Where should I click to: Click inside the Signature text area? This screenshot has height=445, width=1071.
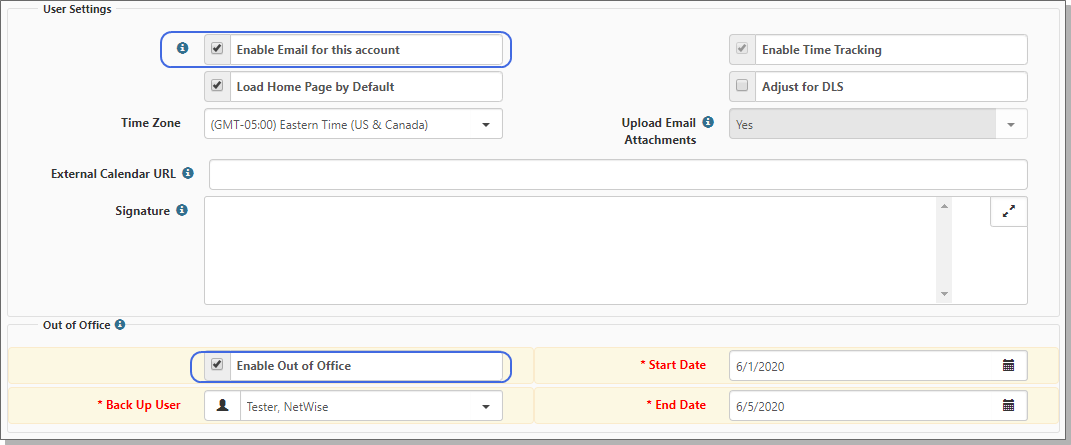[570, 250]
